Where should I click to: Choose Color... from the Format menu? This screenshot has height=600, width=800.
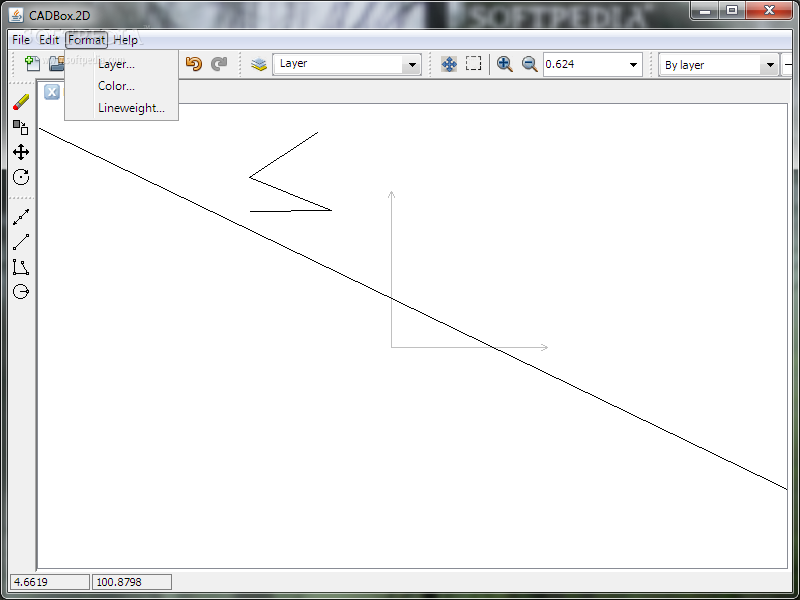(x=121, y=86)
